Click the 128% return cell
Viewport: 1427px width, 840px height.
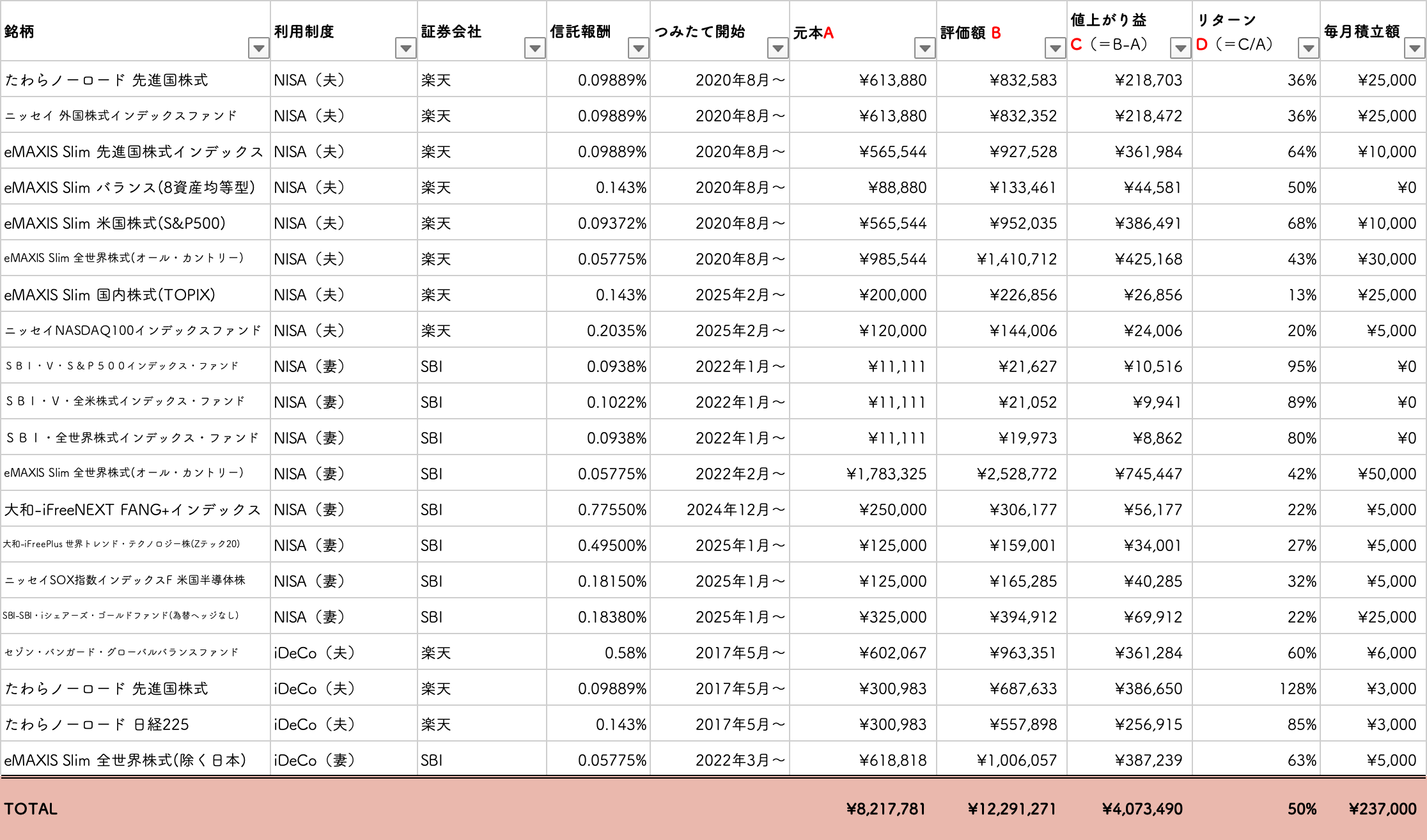tap(1297, 688)
